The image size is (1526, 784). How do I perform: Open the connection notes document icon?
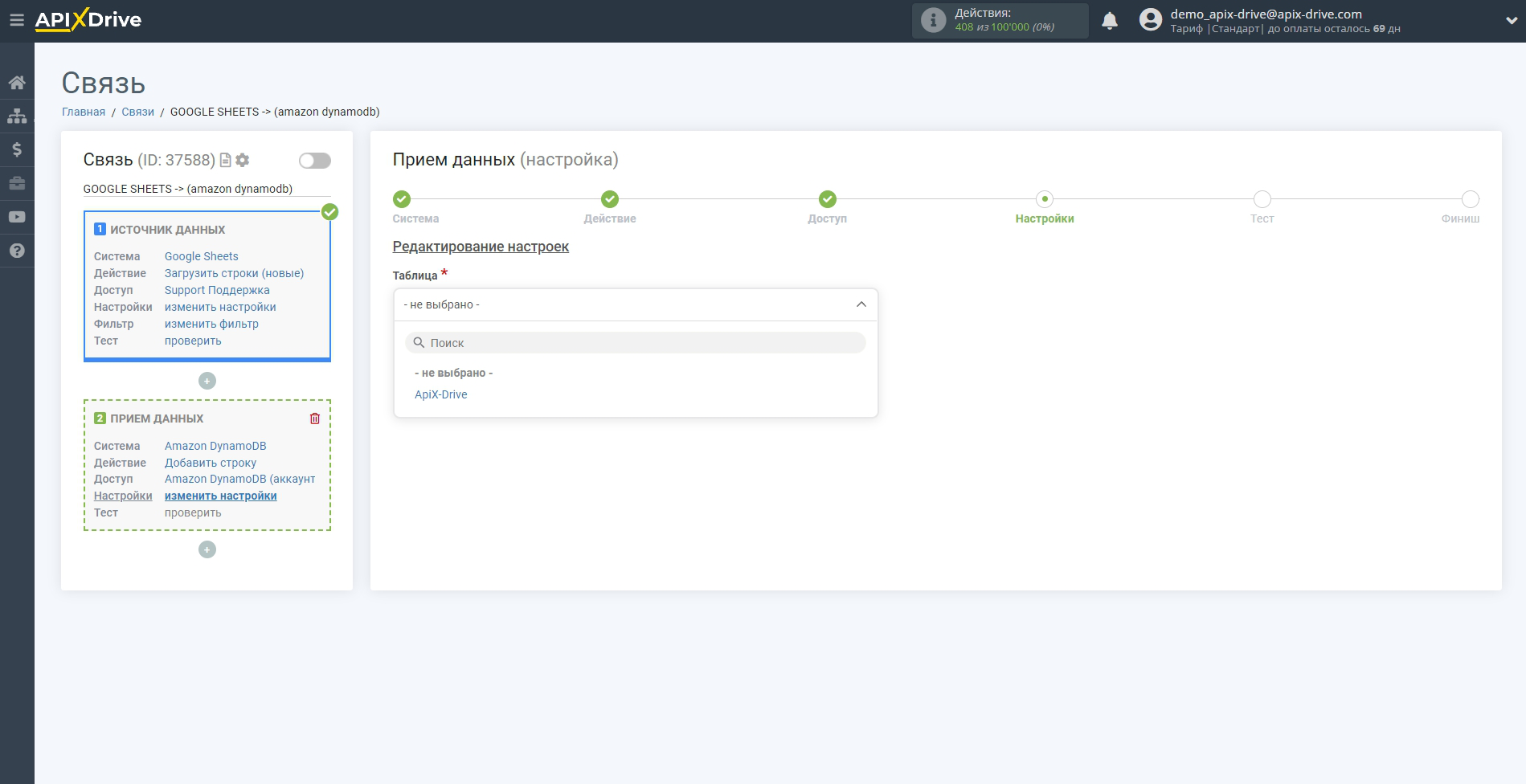226,160
